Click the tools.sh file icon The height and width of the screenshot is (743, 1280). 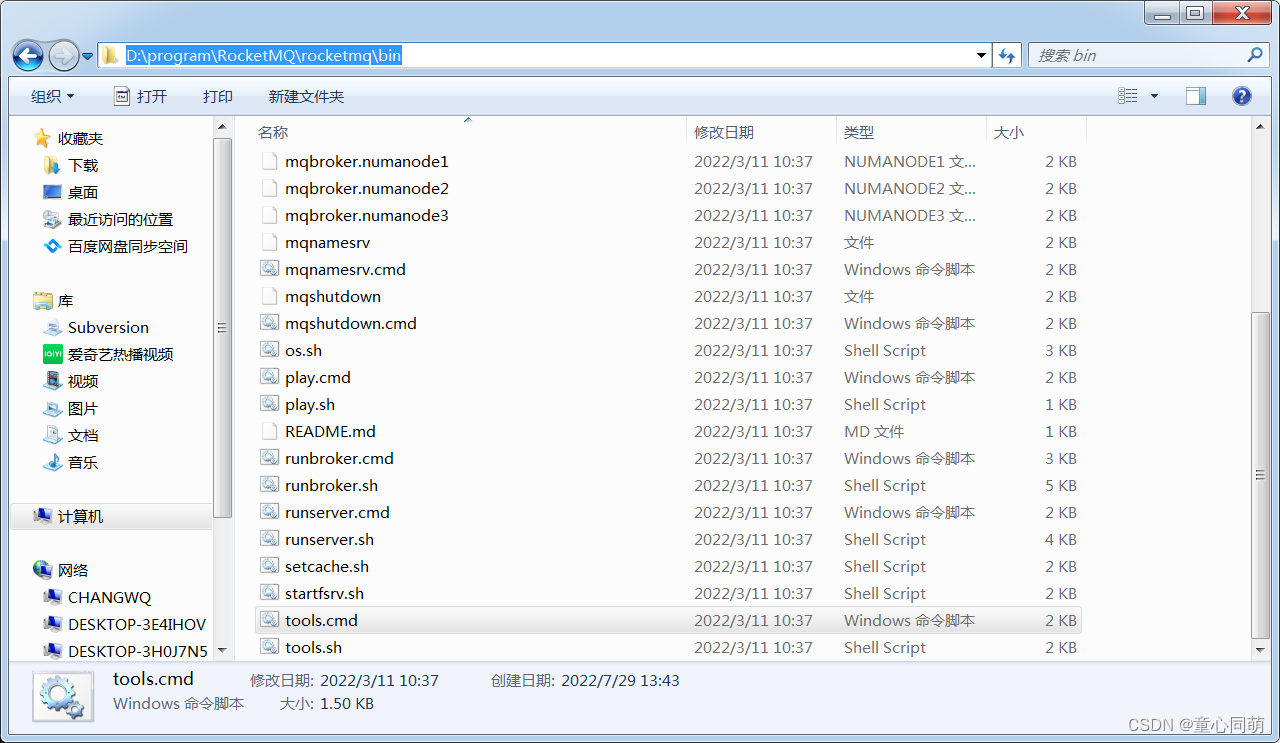(268, 647)
